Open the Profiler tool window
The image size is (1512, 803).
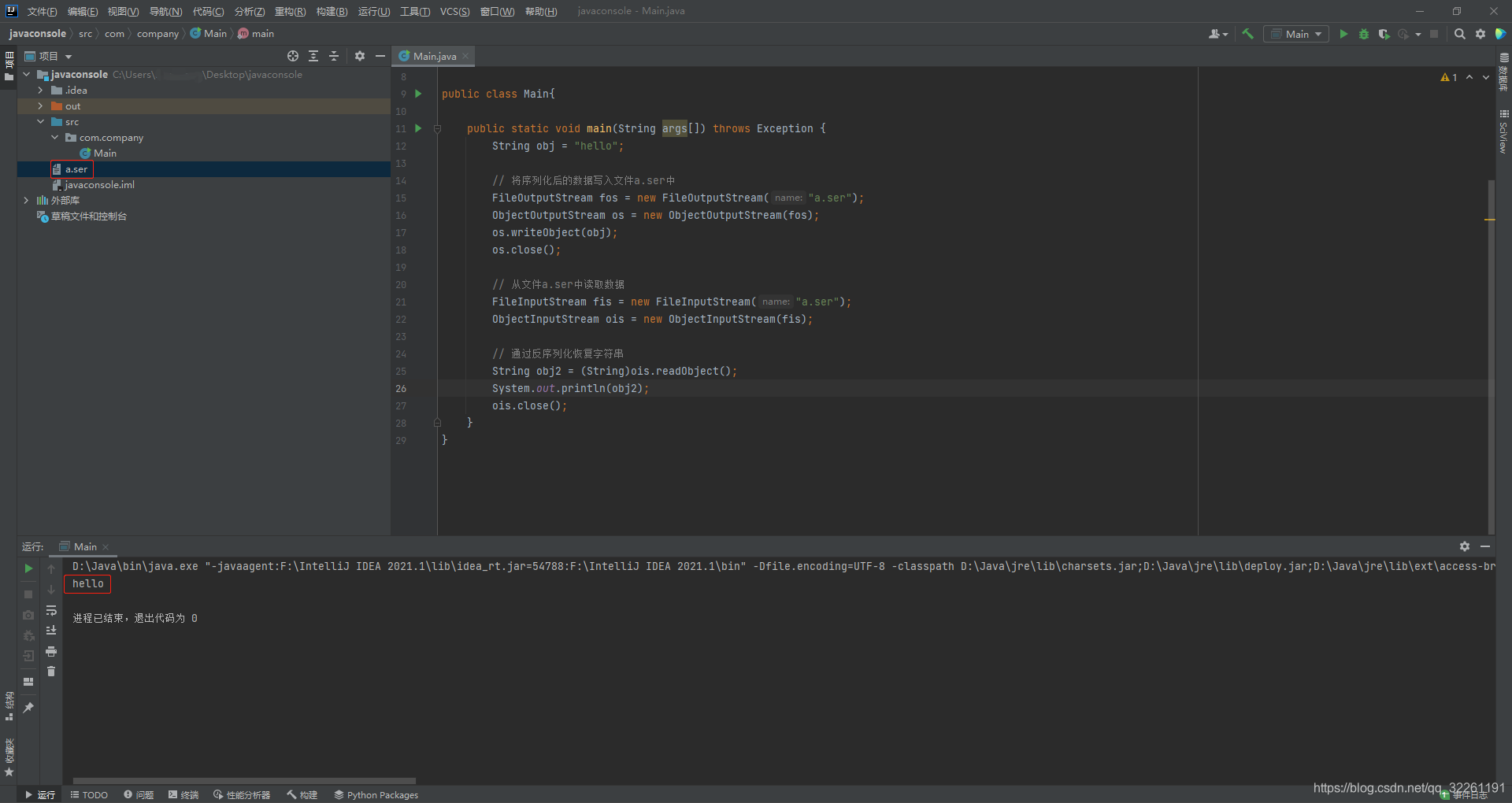(242, 795)
